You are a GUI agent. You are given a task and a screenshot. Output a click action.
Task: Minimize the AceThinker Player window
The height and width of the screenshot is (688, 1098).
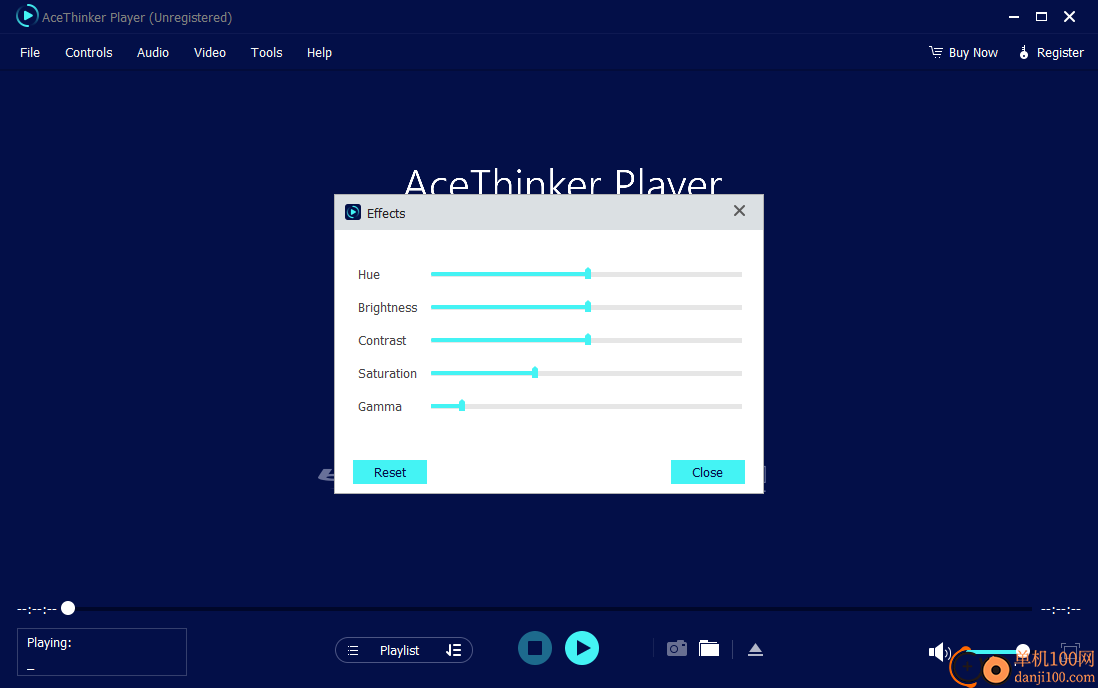tap(1013, 17)
